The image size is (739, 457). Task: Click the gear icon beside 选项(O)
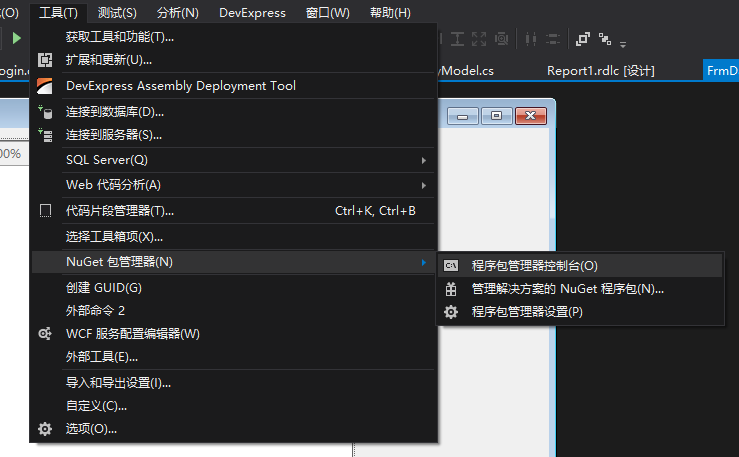click(x=45, y=429)
